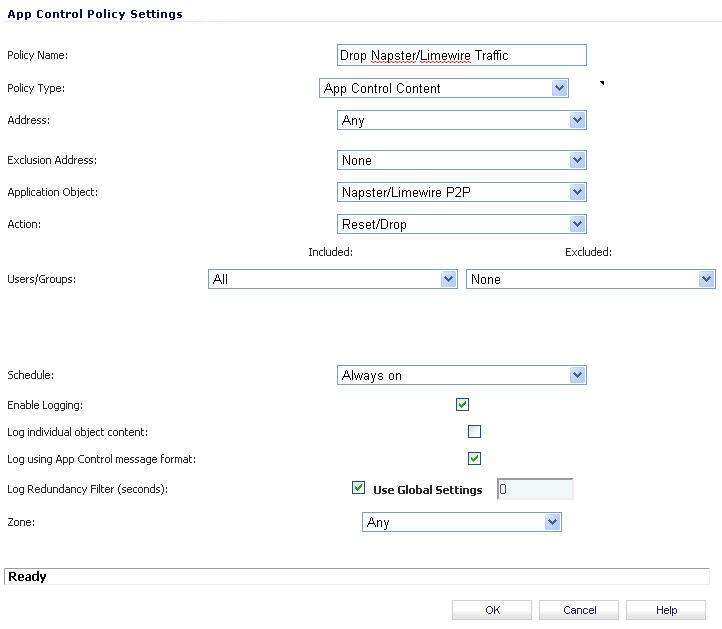Open the Zone dropdown

tap(461, 522)
